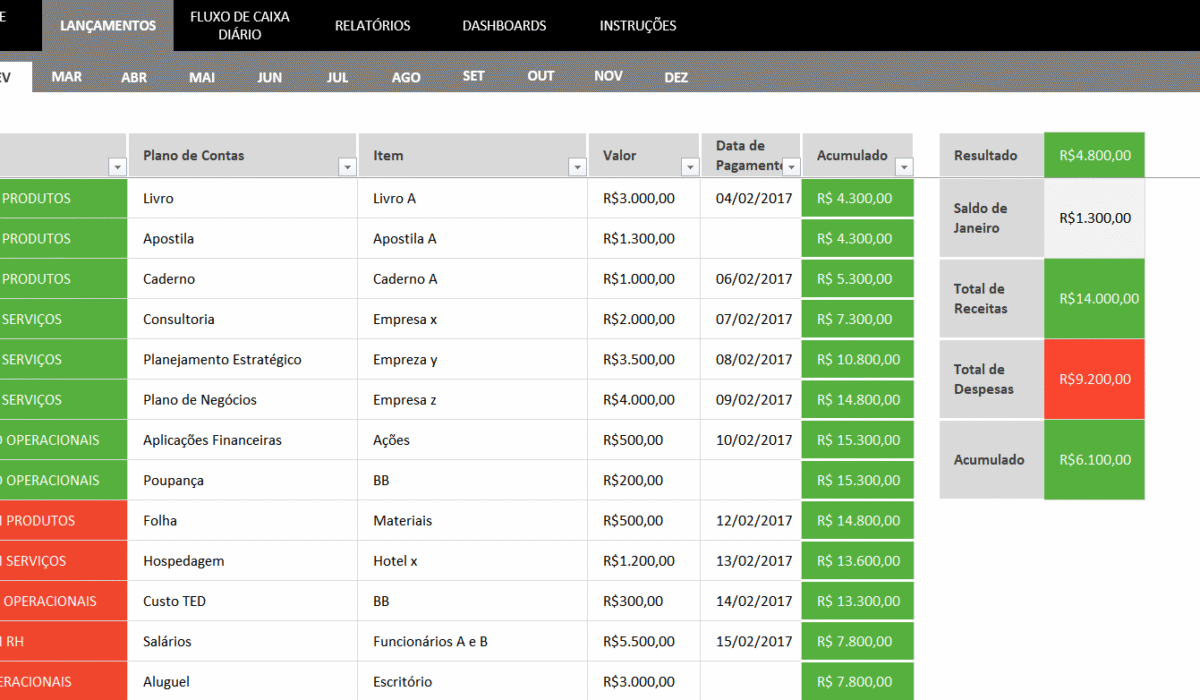
Task: Choose the SET month tab
Action: click(x=473, y=77)
